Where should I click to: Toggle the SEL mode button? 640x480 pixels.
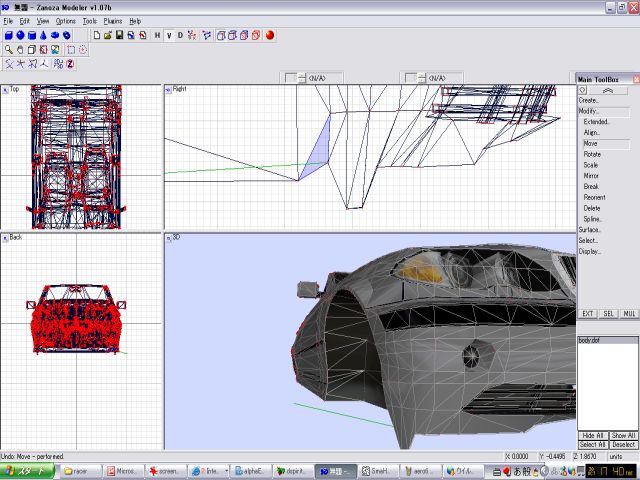click(x=608, y=313)
